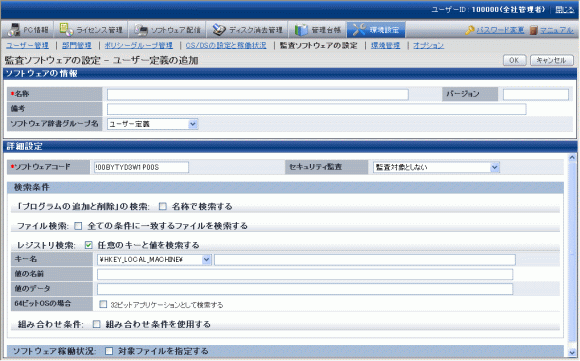
Task: Click the scrollbar down arrow
Action: click(572, 352)
